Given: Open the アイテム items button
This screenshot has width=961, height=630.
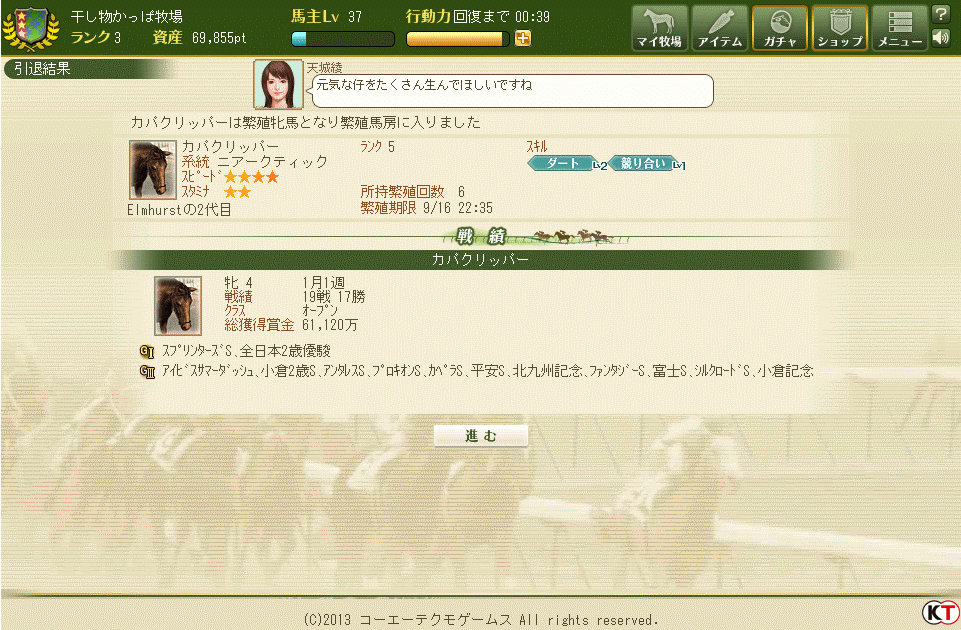Looking at the screenshot, I should point(720,28).
